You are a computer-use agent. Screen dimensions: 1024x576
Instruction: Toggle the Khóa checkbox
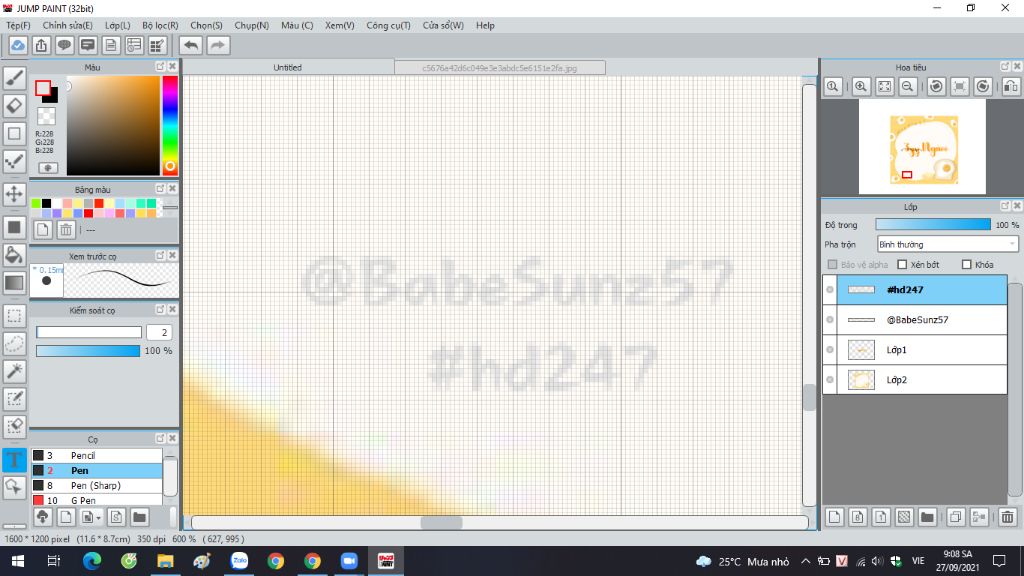[x=967, y=264]
